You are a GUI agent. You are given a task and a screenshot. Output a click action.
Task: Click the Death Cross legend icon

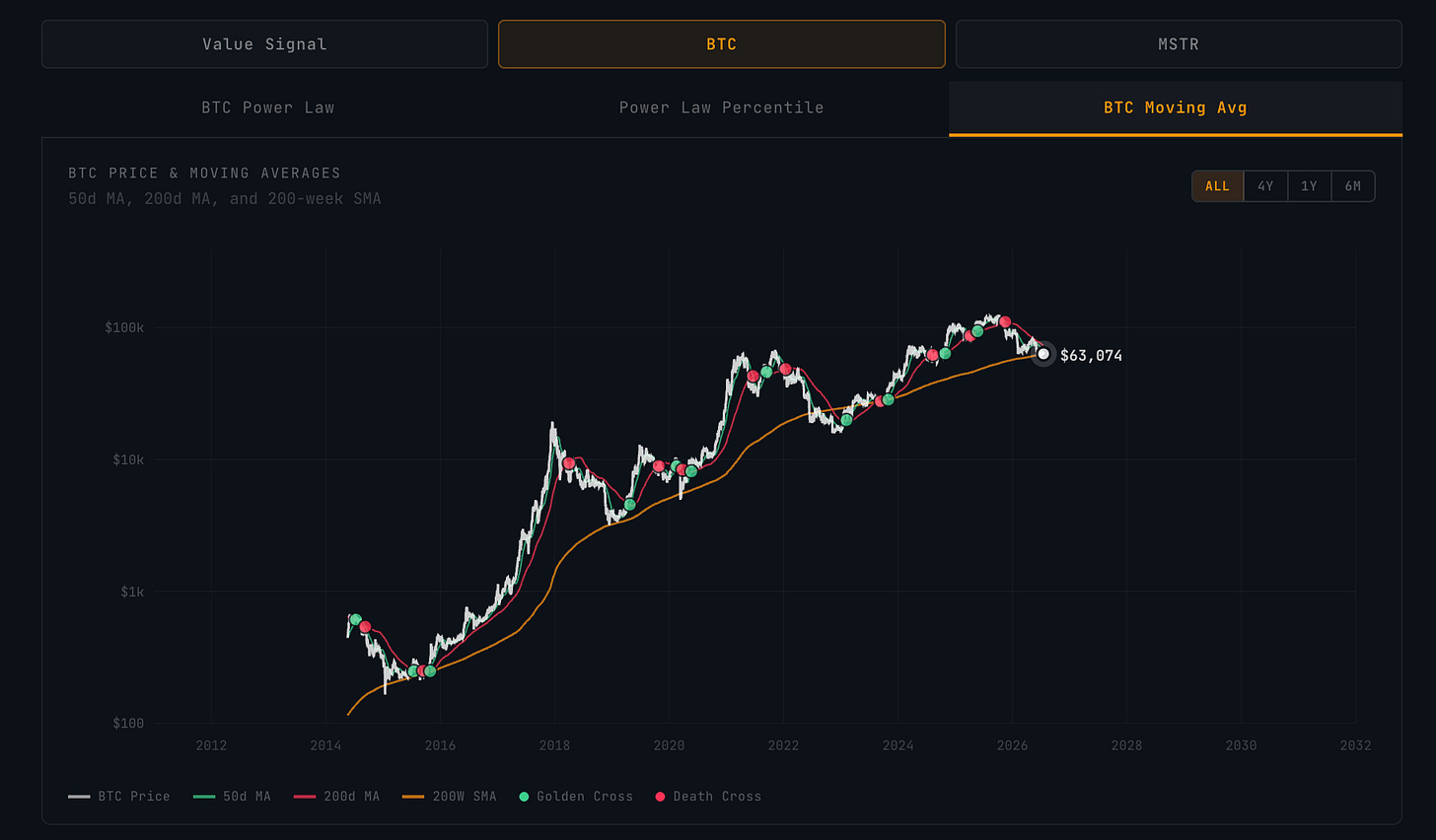click(x=660, y=797)
